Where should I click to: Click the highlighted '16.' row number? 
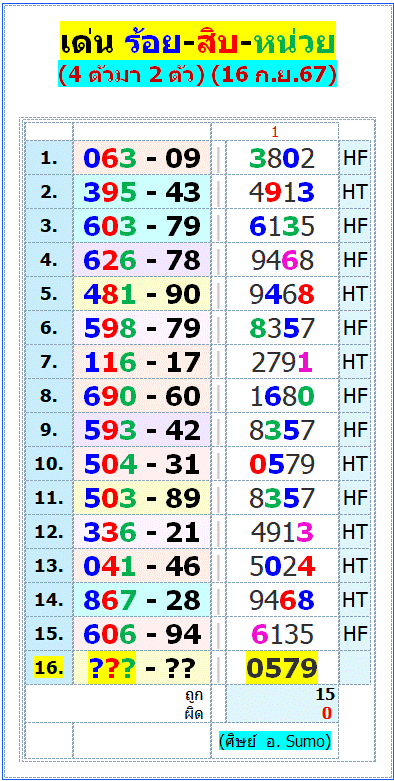[x=49, y=667]
